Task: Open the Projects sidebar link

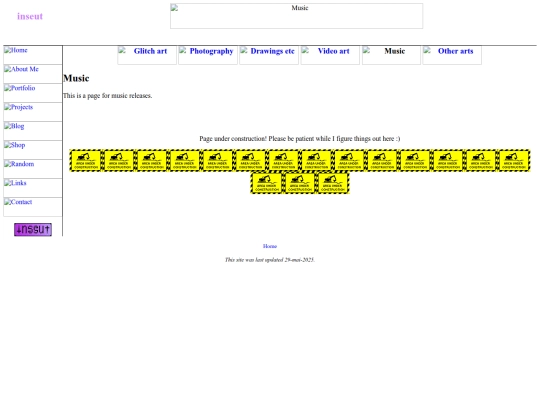Action: 33,112
